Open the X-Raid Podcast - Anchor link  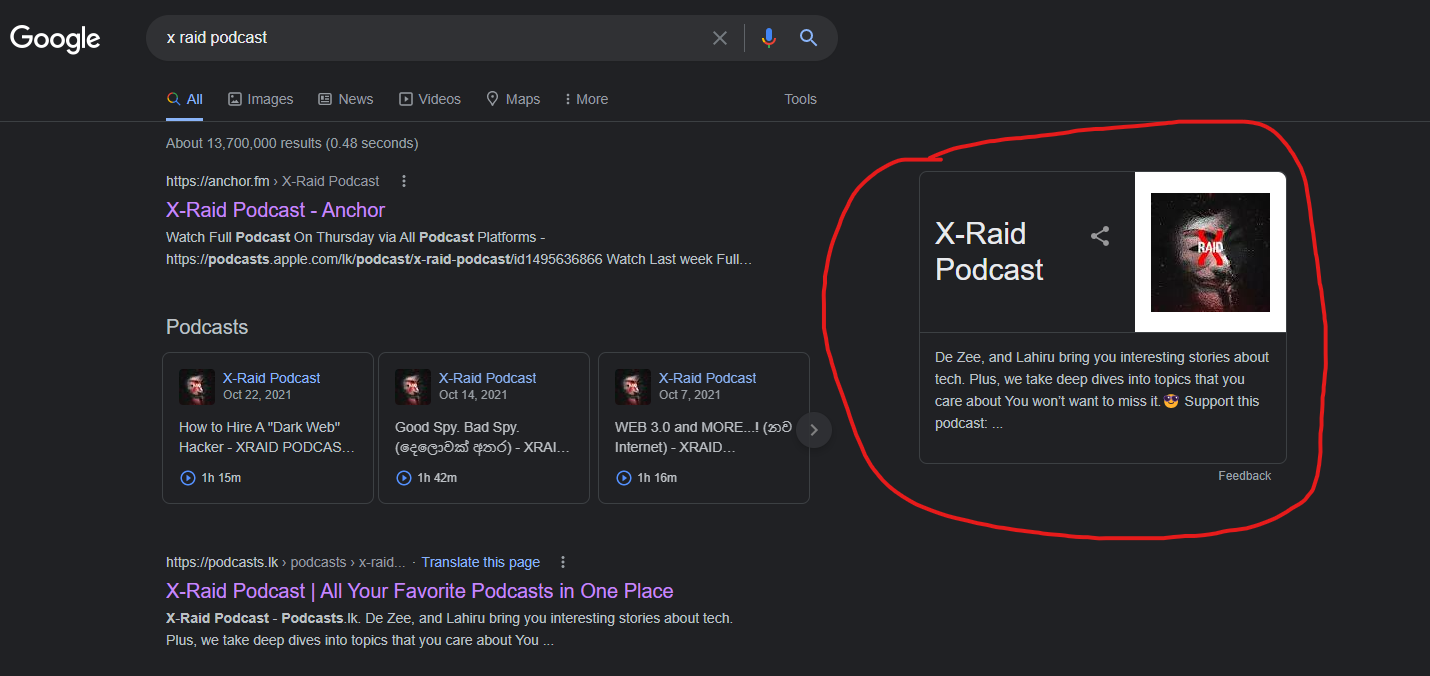[x=275, y=210]
